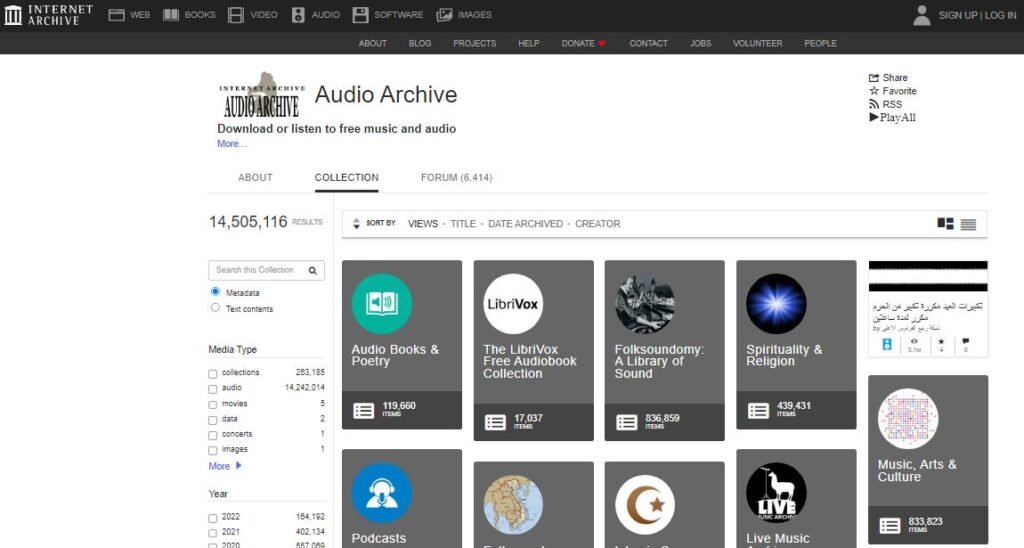Open the Internet Archive home logo
Viewport: 1024px width, 548px height.
coord(49,14)
